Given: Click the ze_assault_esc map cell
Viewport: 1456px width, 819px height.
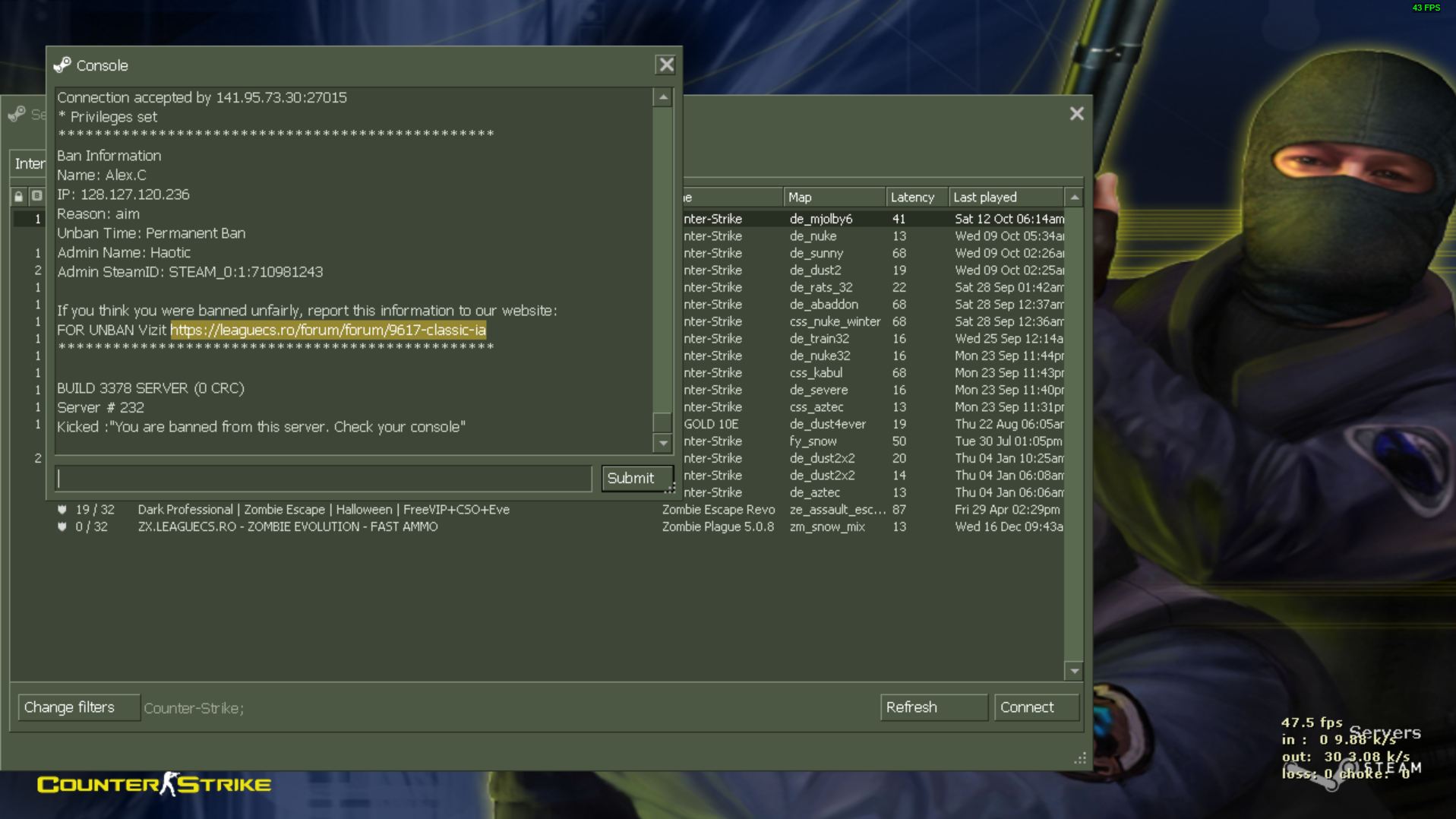Looking at the screenshot, I should pos(837,510).
